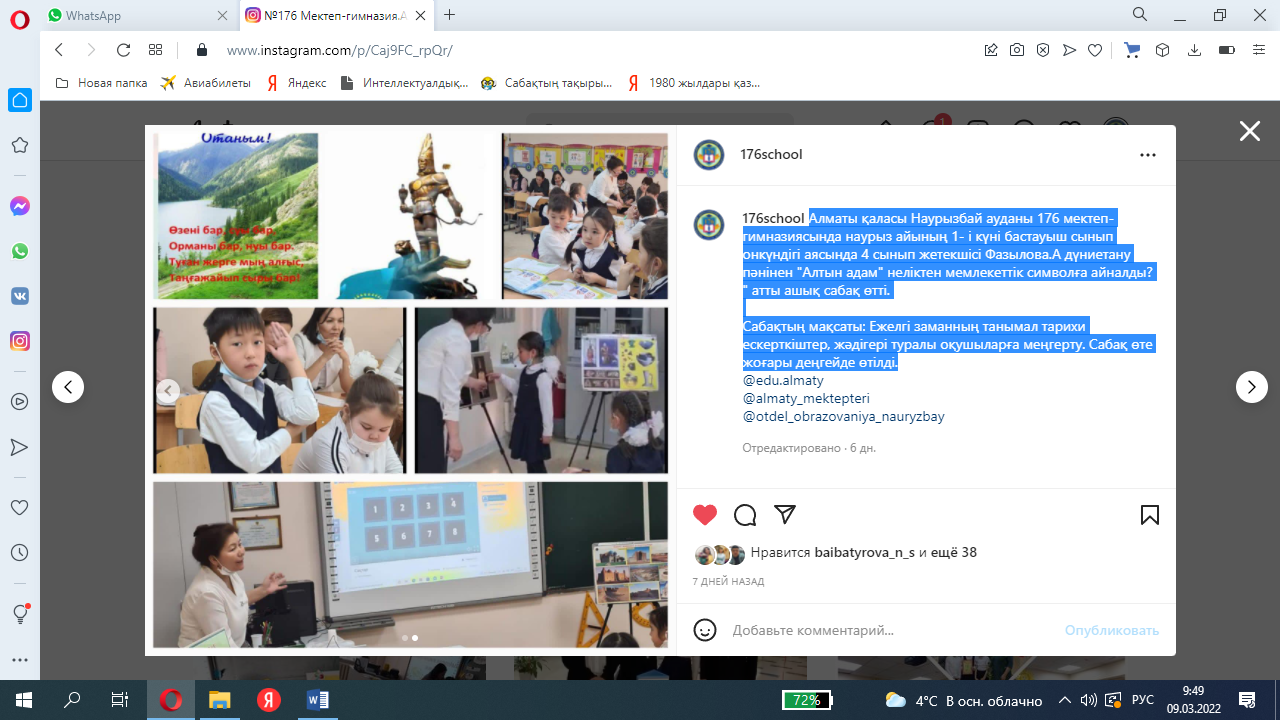Screen dimensions: 1280x720
Task: Open @almaty_mektepteri profile link
Action: click(x=806, y=399)
